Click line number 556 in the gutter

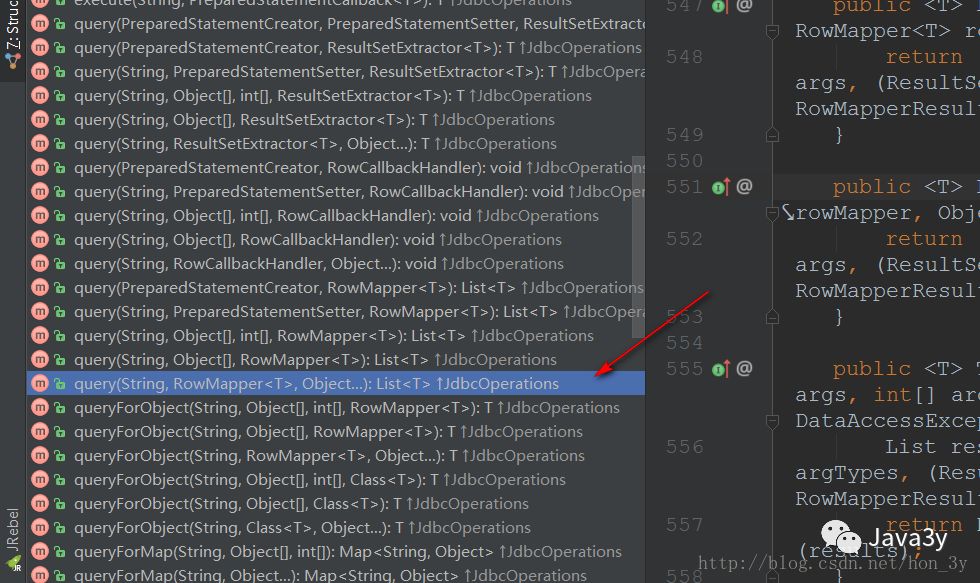click(x=684, y=447)
